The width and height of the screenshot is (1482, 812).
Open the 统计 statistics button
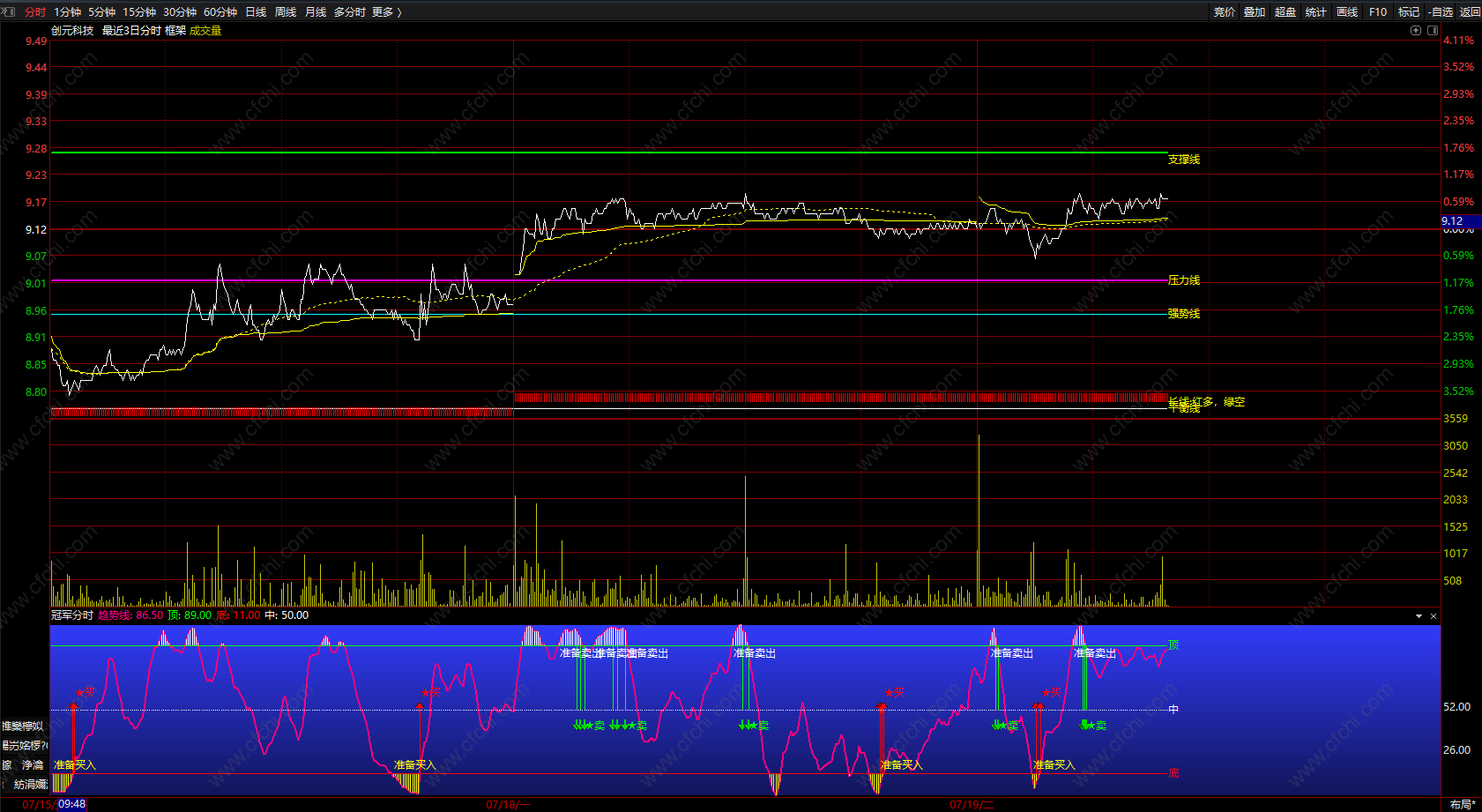[x=1316, y=12]
